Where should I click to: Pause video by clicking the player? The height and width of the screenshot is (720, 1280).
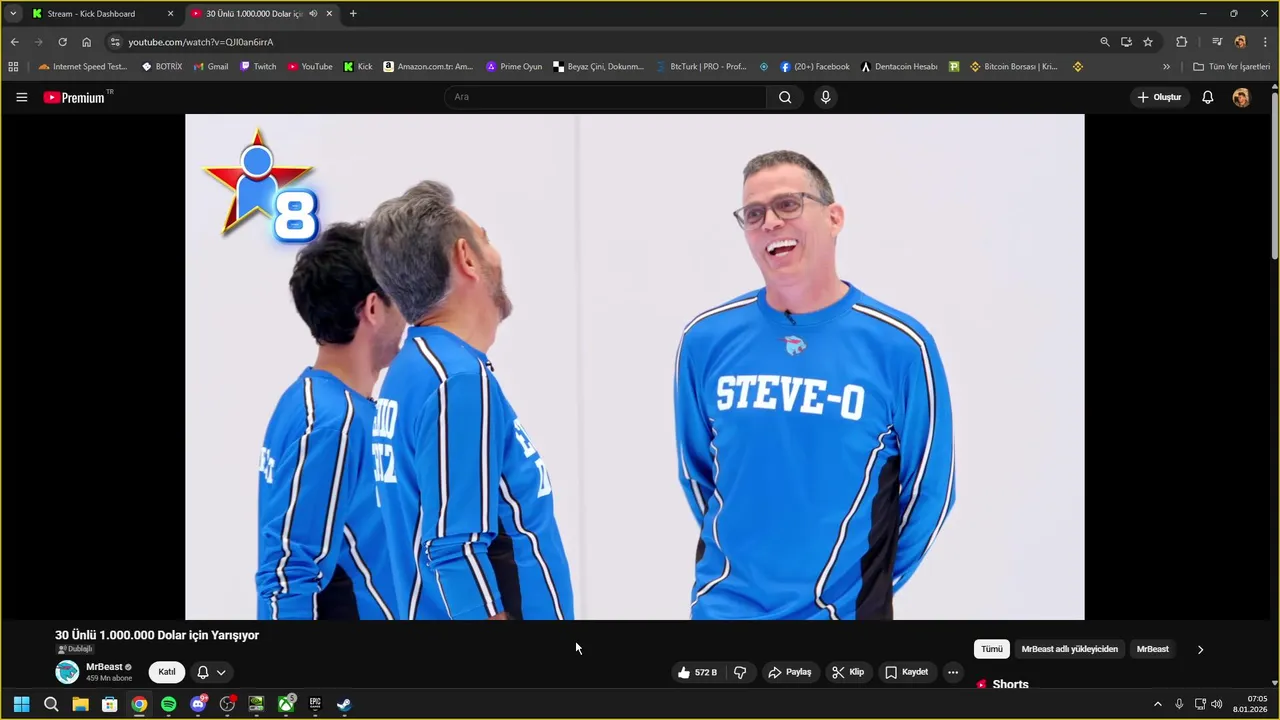(634, 366)
